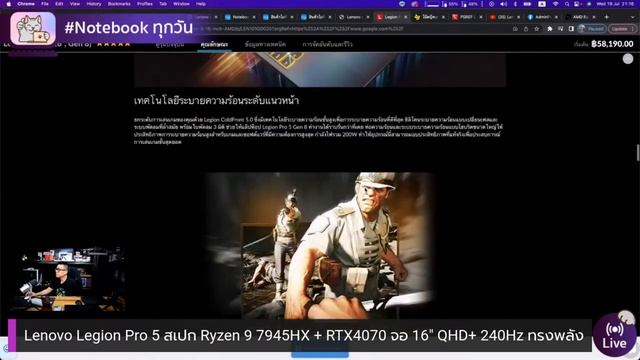Click the Paused profile button
Screen dimensions: 640x360
[x=592, y=29]
